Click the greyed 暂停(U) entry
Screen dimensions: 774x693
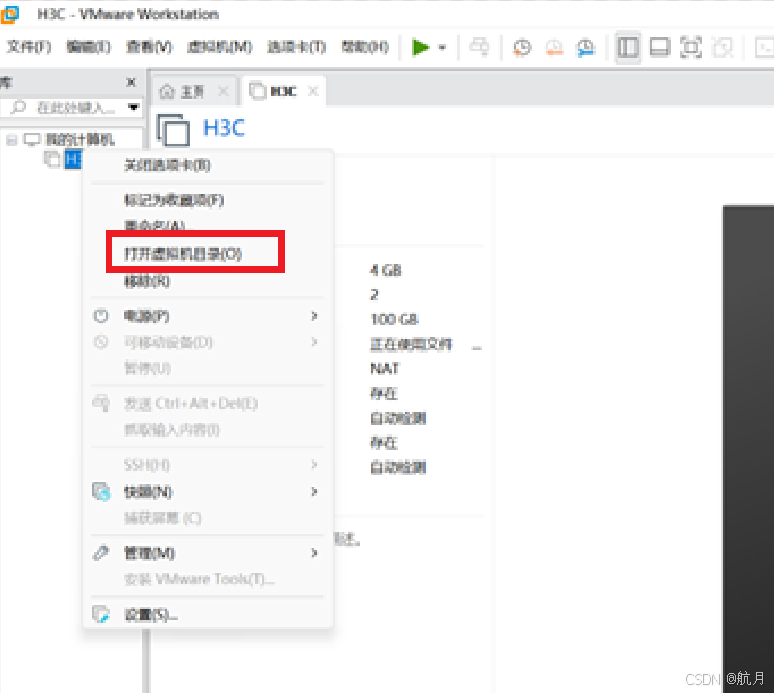tap(208, 368)
